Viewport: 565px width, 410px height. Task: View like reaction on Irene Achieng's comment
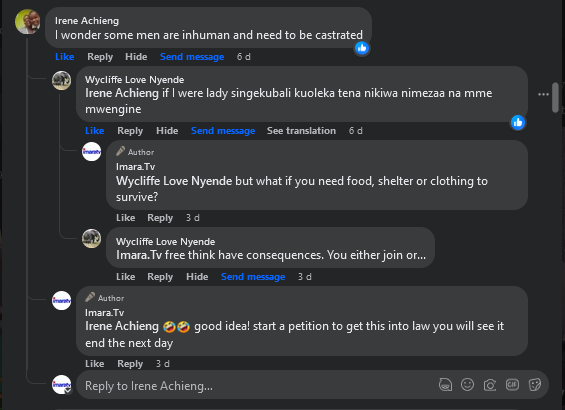pos(362,48)
